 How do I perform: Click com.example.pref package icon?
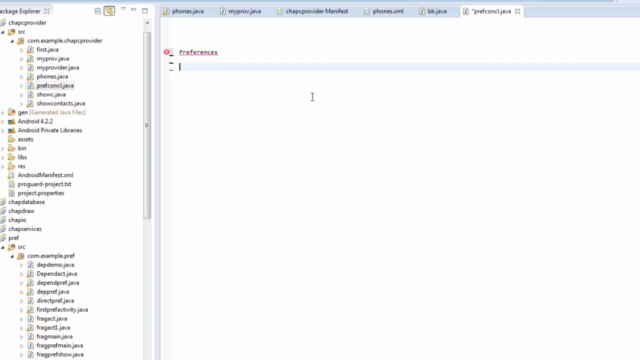coord(21,256)
